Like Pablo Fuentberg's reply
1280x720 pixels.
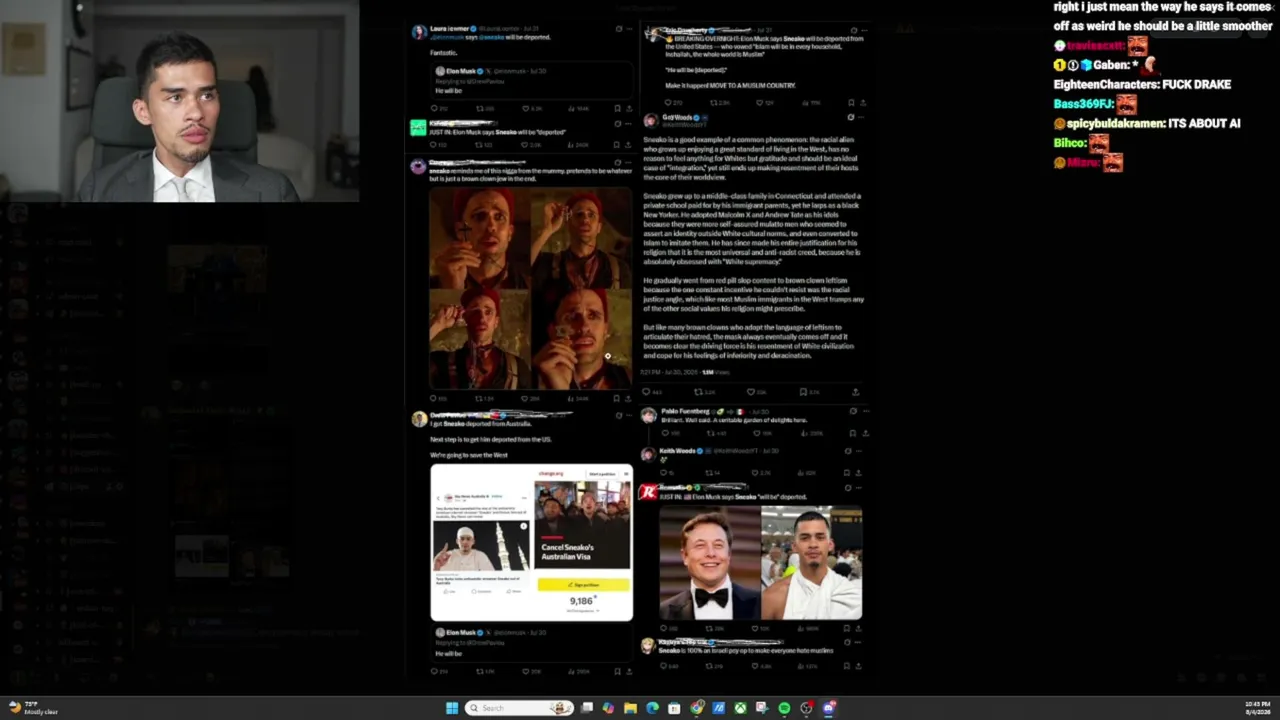click(757, 433)
